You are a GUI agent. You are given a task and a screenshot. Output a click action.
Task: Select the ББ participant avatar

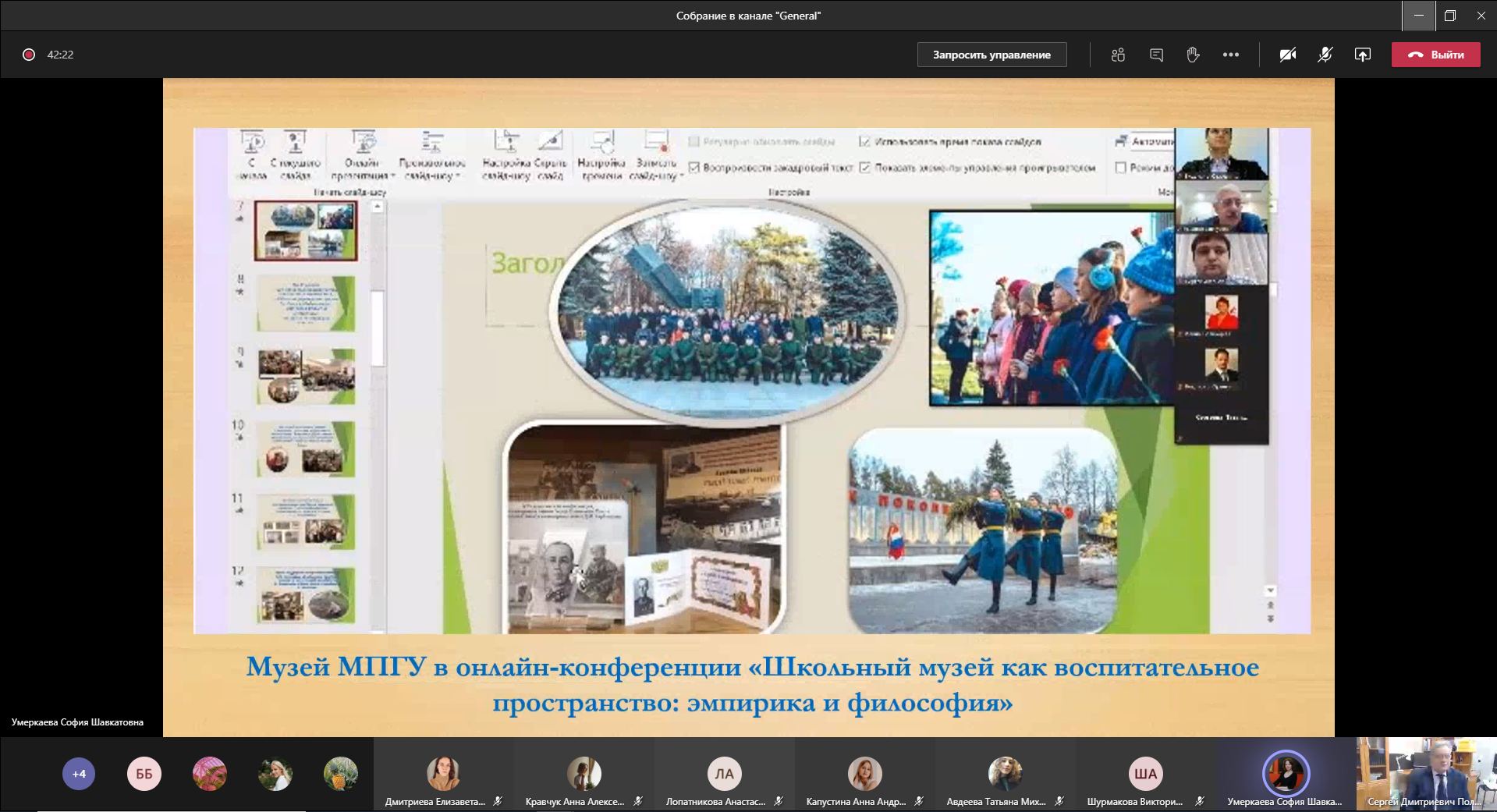point(144,774)
